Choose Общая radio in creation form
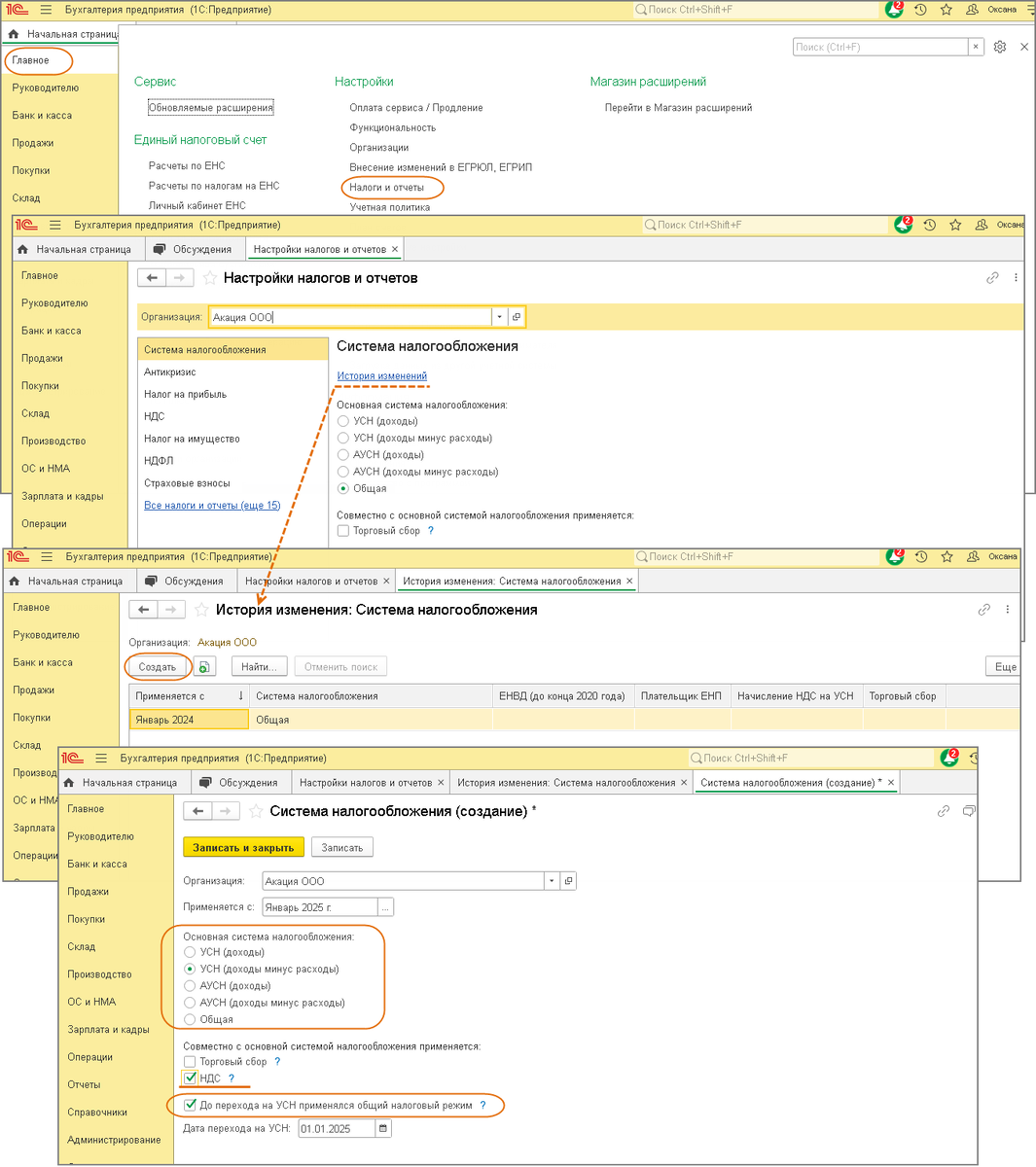This screenshot has width=1036, height=1167. click(x=190, y=1019)
